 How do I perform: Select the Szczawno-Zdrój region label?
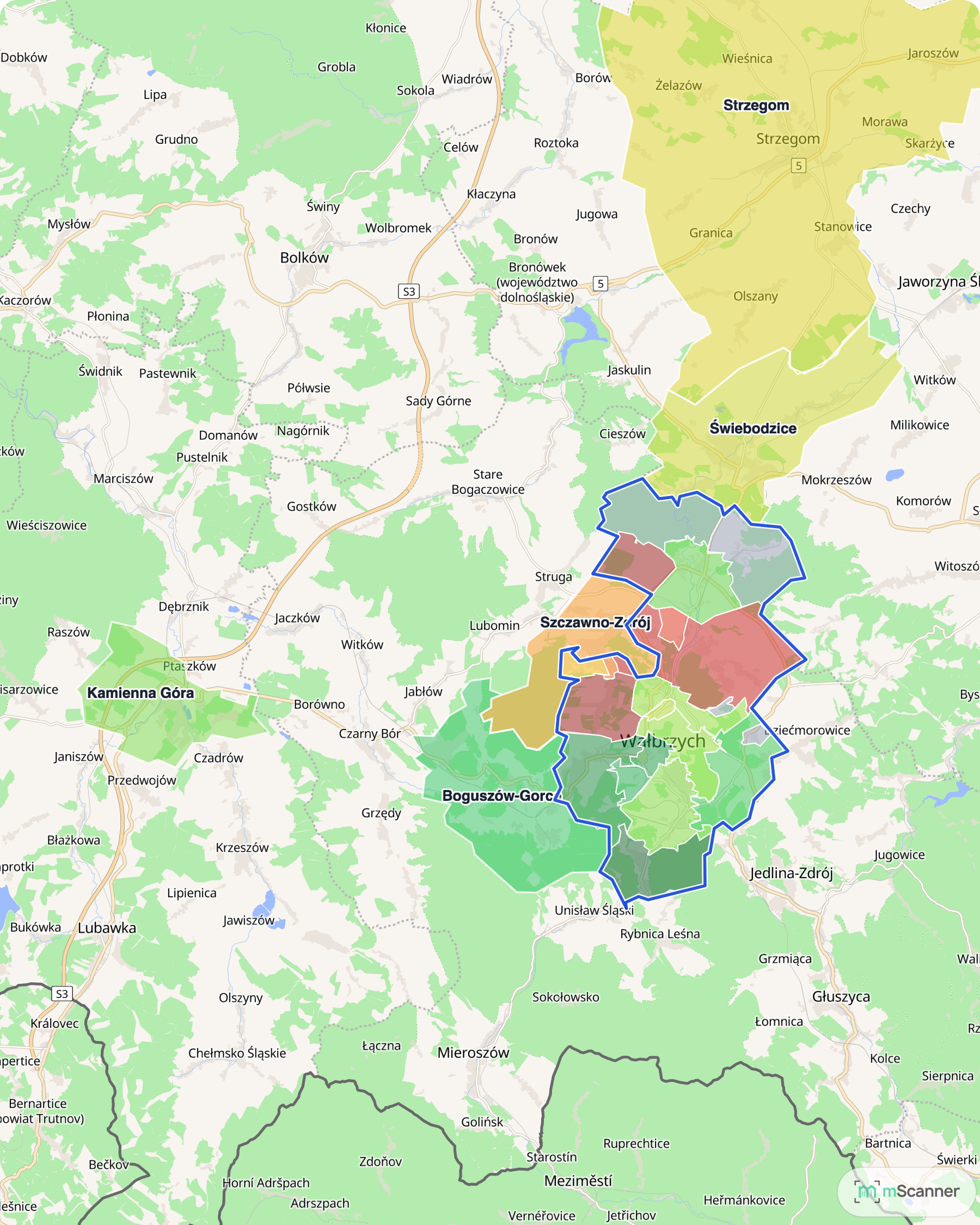(x=595, y=622)
